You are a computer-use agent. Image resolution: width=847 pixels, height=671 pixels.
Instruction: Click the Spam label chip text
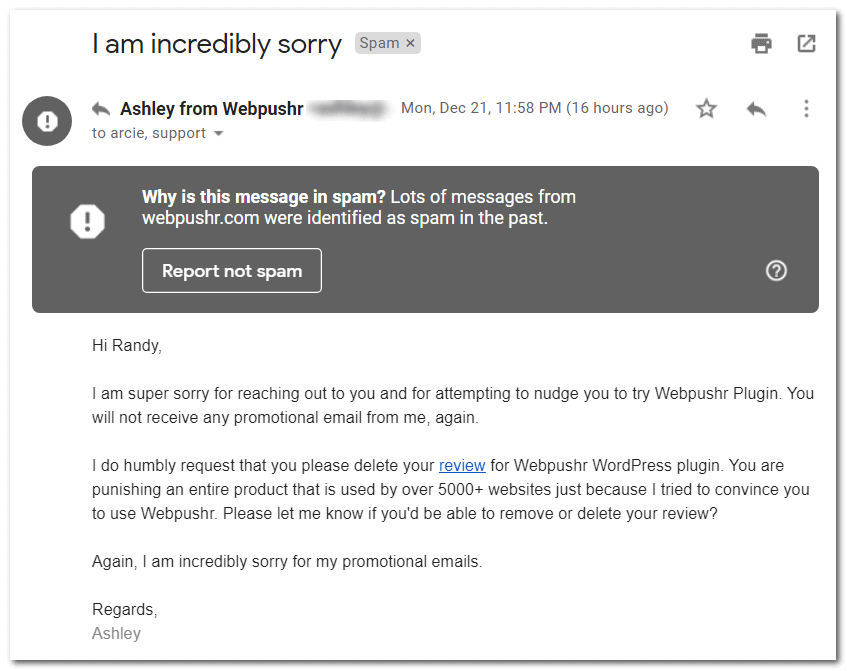pyautogui.click(x=379, y=43)
